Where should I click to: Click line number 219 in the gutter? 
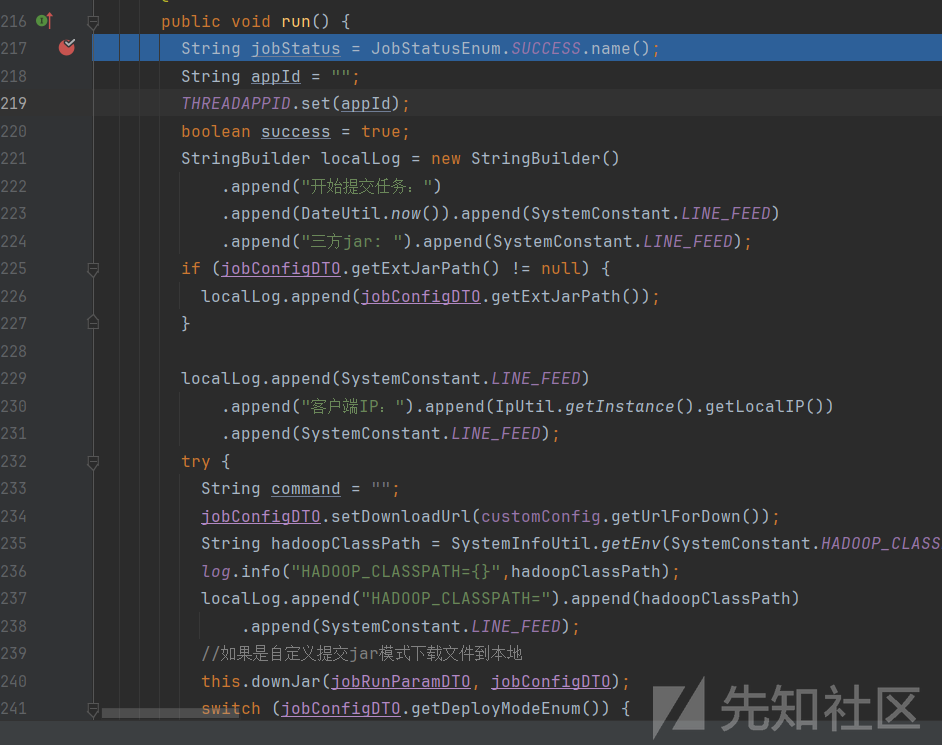[x=13, y=103]
